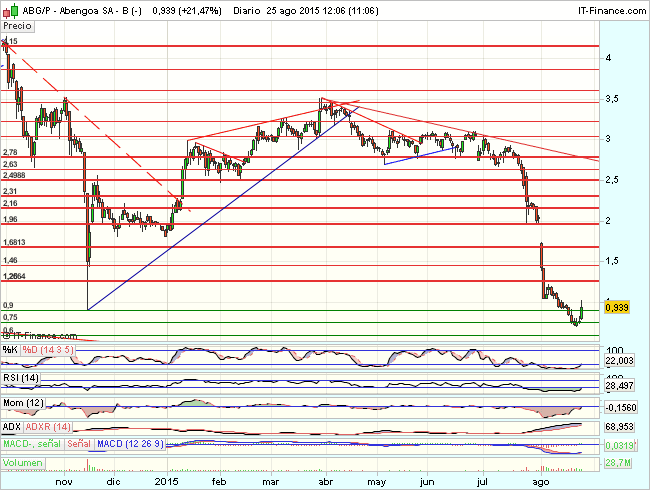This screenshot has height=490, width=650.
Task: Click the nov label on the time axis
Action: pyautogui.click(x=64, y=482)
